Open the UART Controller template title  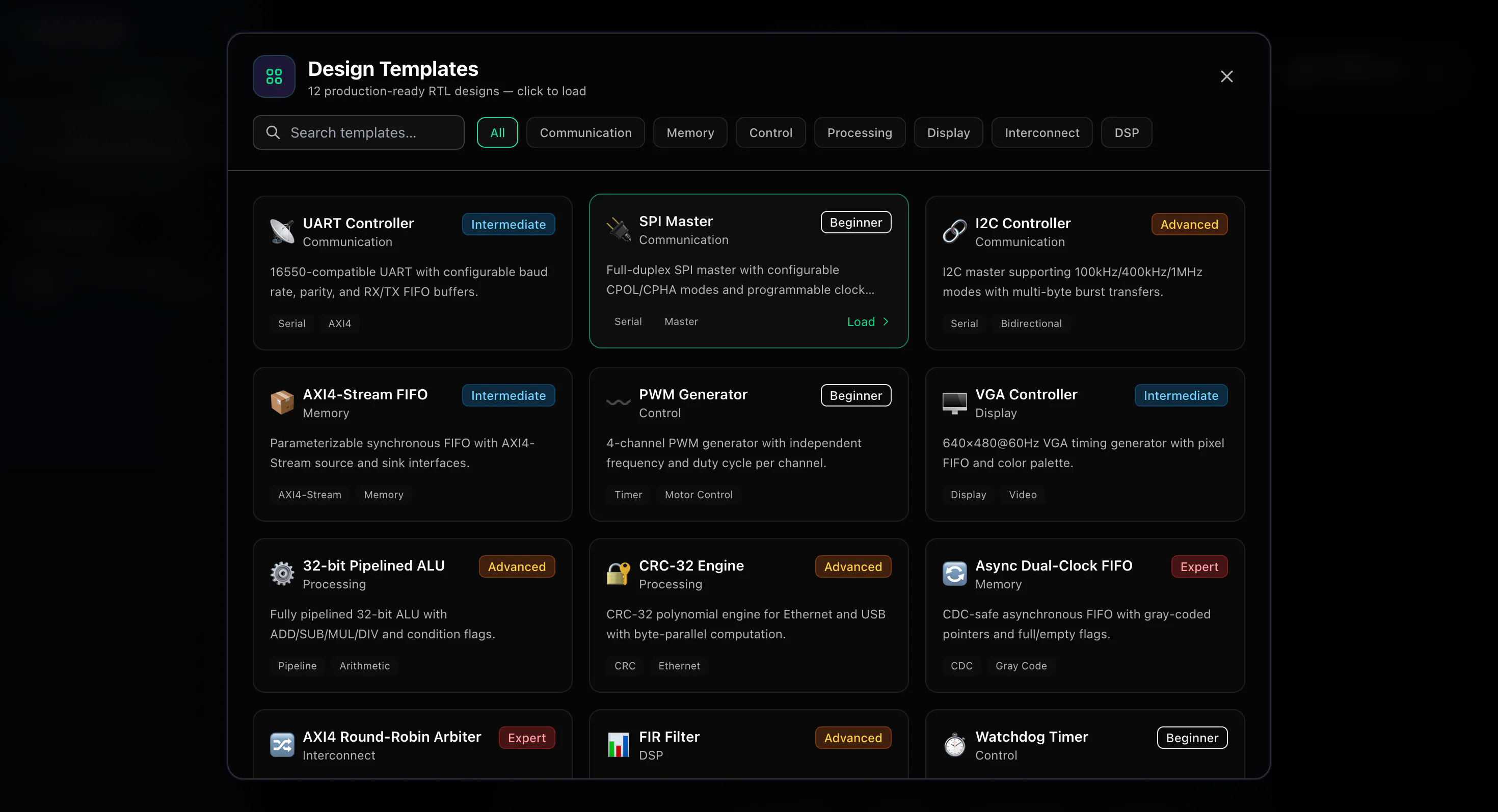[358, 223]
